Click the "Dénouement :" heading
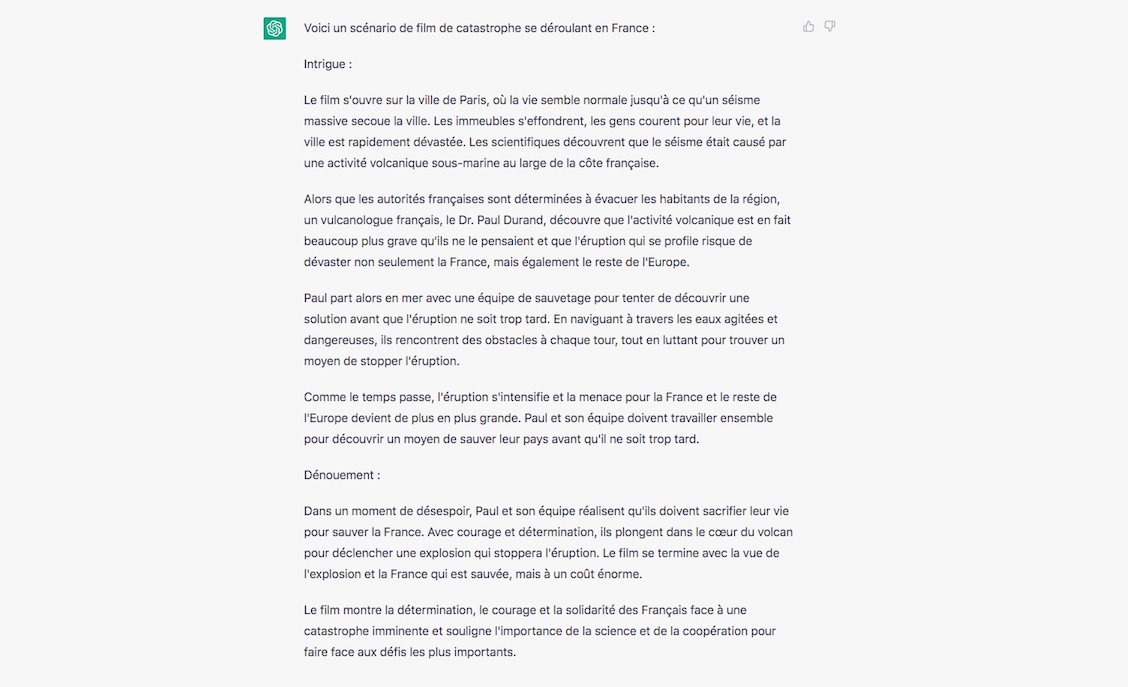Screen dimensions: 1128x687 click(x=342, y=475)
